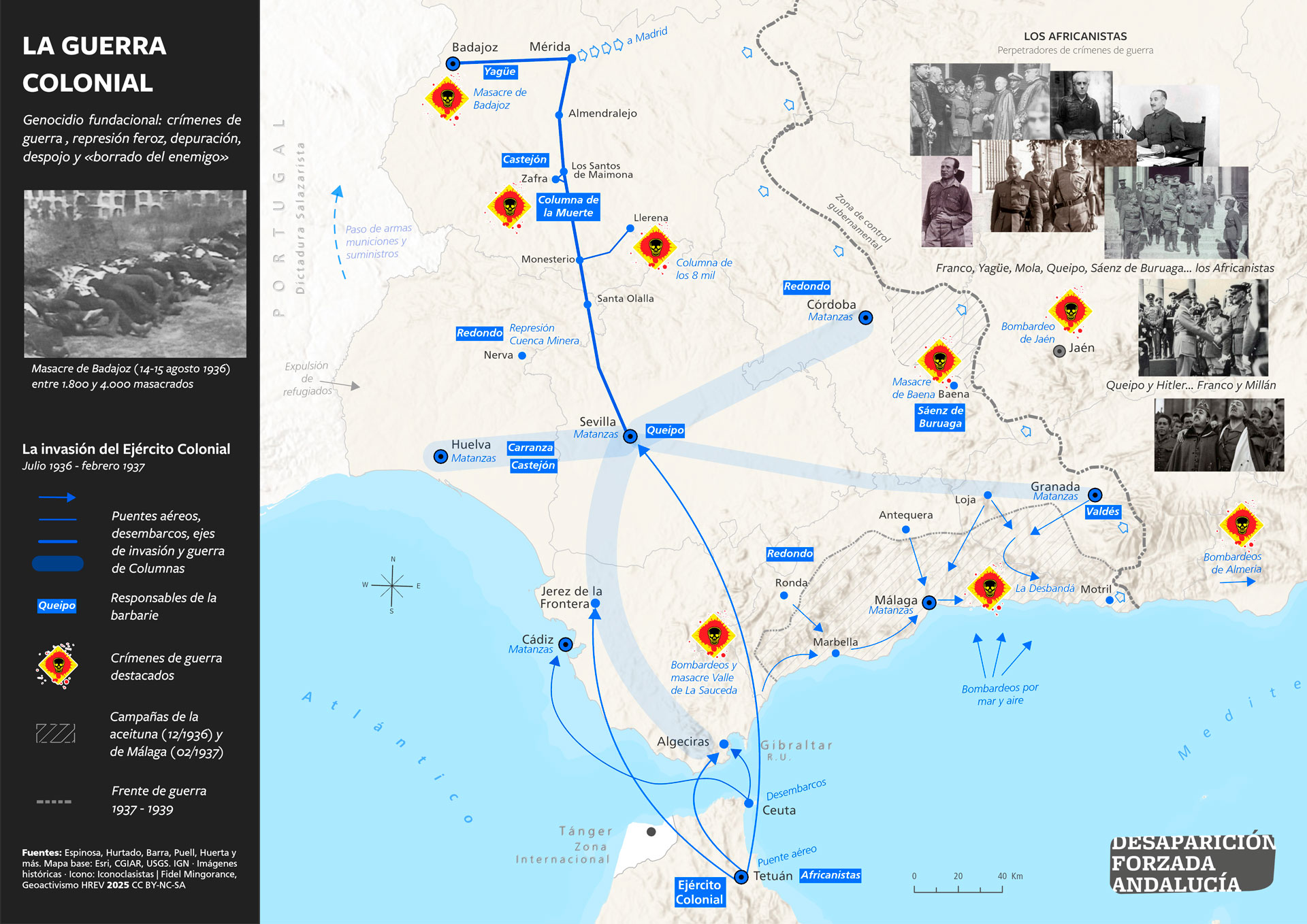Click the Granada city marker dot
This screenshot has height=924, width=1307.
click(1095, 495)
